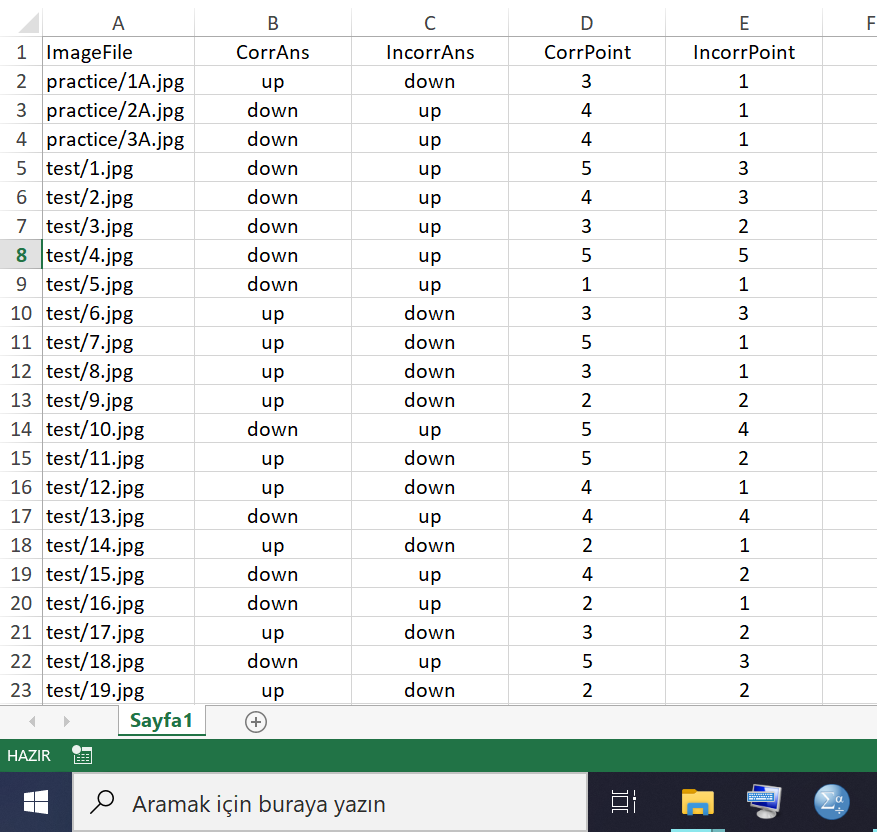Select cell test/9.jpg
Viewport: 877px width, 832px height.
coord(118,400)
